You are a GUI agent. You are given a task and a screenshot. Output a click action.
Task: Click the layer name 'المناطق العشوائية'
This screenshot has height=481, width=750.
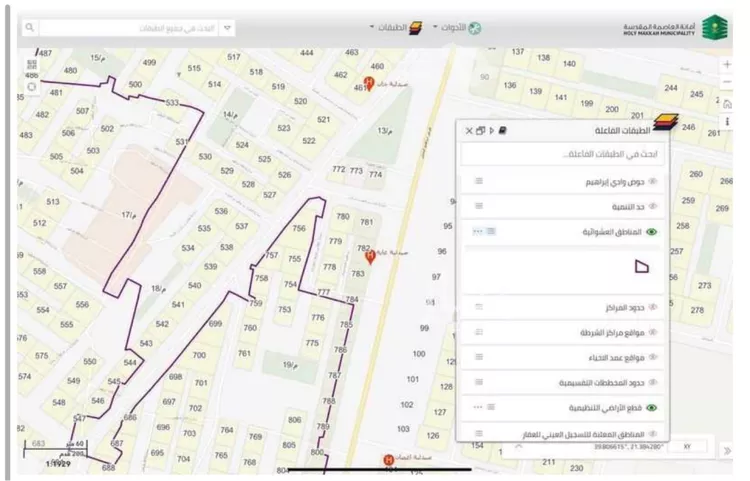click(x=612, y=232)
